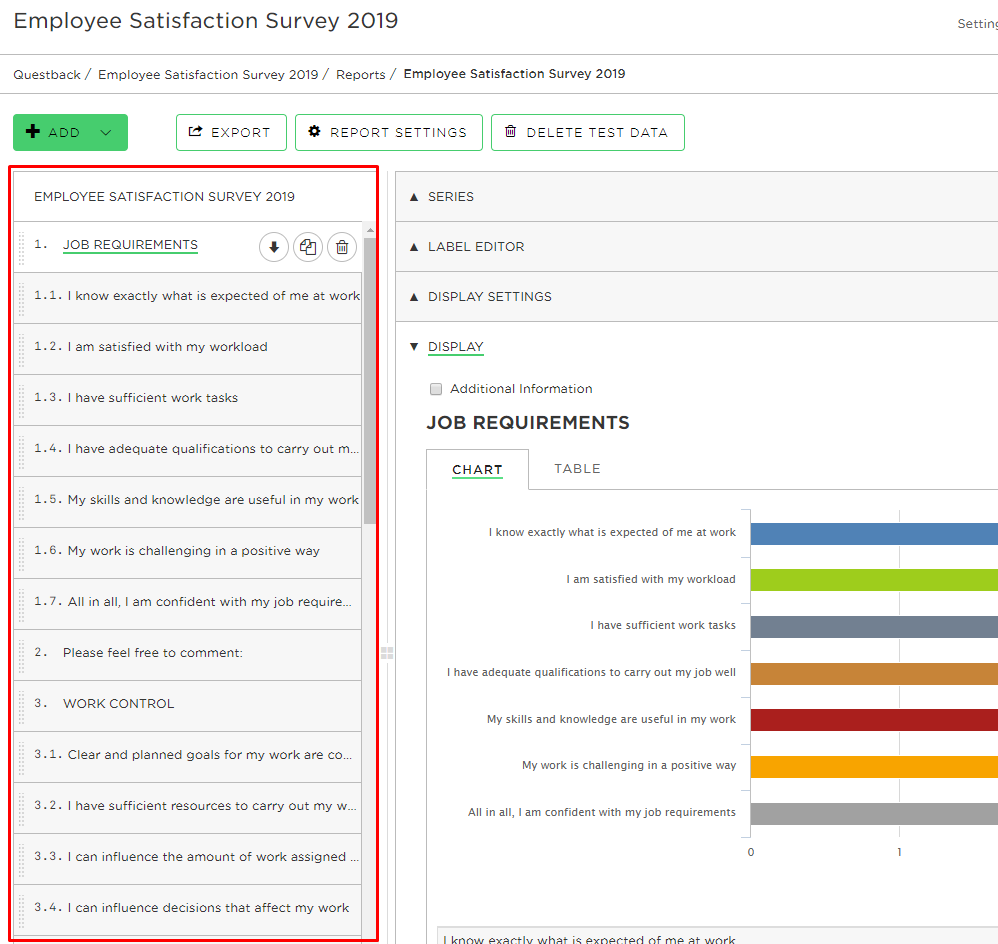Click the gray bar for confident with job requirements
Image resolution: width=998 pixels, height=944 pixels.
click(874, 814)
